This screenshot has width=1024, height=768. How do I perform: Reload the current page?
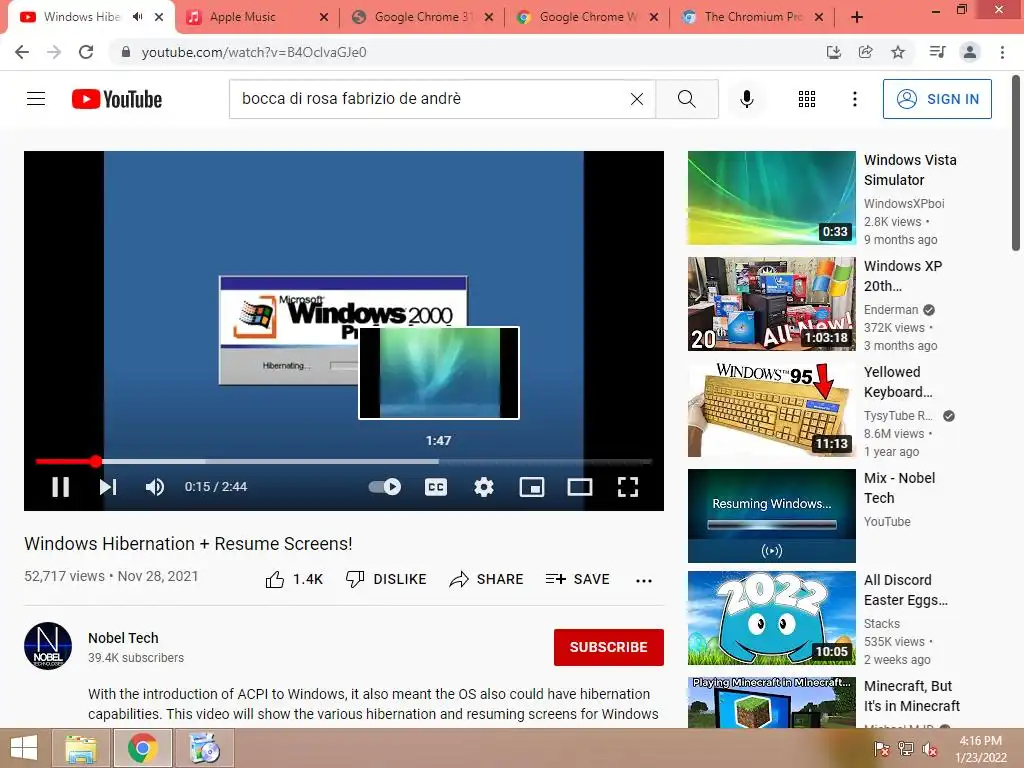[x=86, y=52]
